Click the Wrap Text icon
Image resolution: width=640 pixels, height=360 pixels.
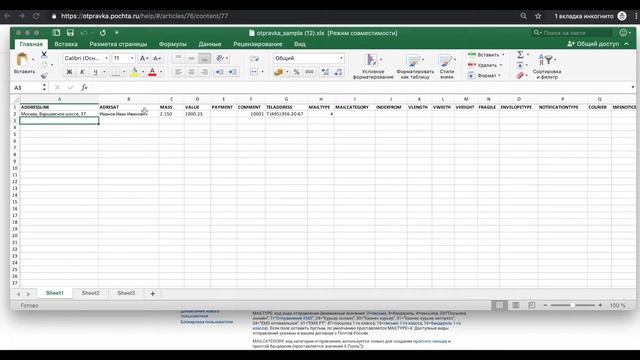tap(254, 58)
